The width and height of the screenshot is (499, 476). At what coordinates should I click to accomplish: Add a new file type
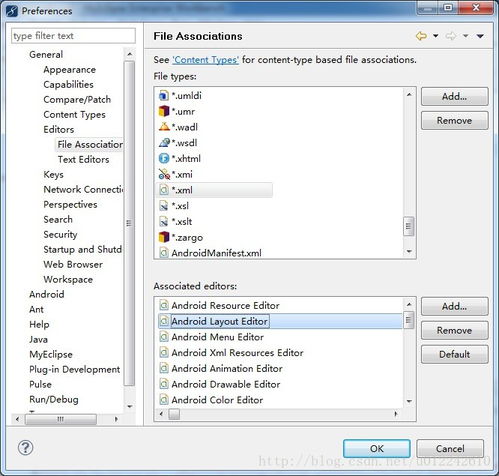click(454, 96)
